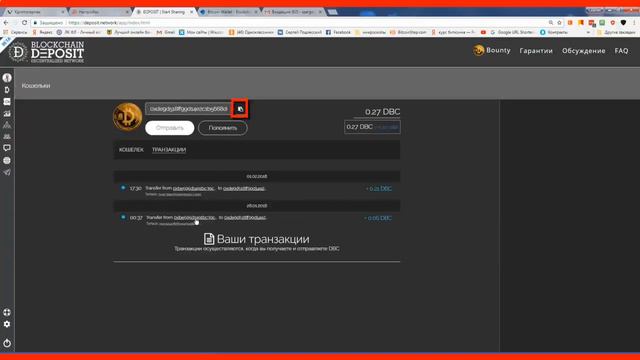Click the 0.27 DBC balance box
Viewport: 640px width, 360px height.
pos(372,127)
